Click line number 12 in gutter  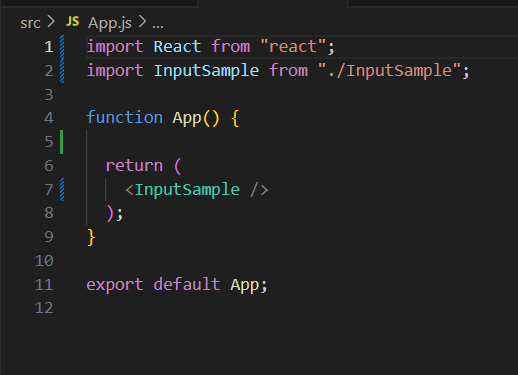[x=44, y=308]
